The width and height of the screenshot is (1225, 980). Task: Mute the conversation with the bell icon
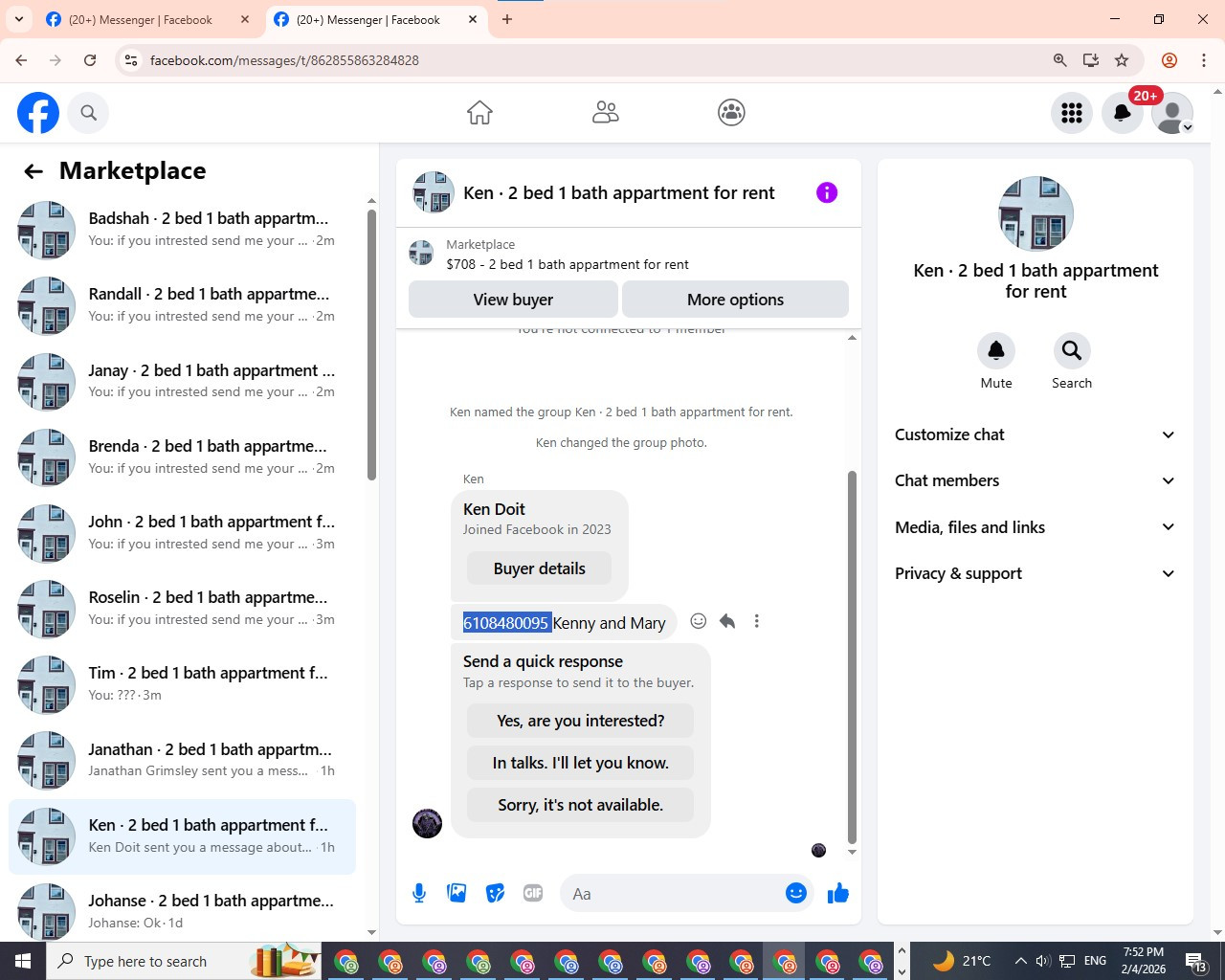coord(996,350)
